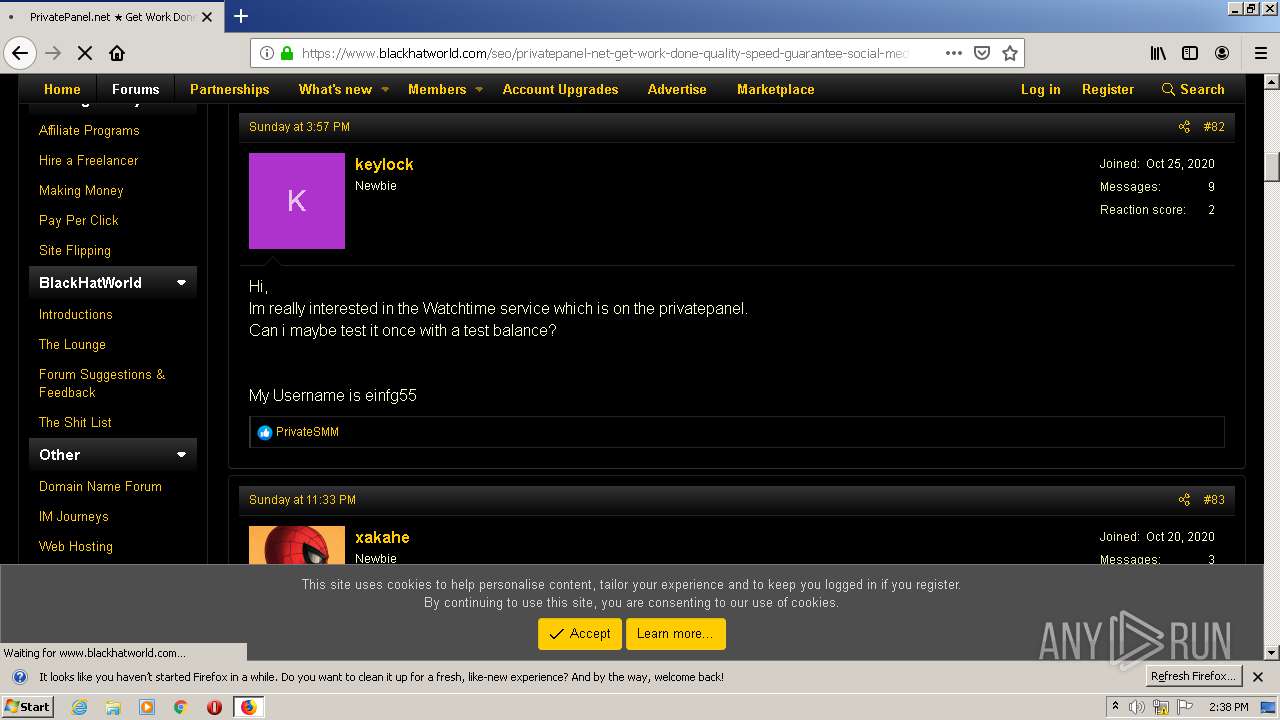Show hidden tray icons arrow
Image resolution: width=1280 pixels, height=720 pixels.
point(1115,707)
